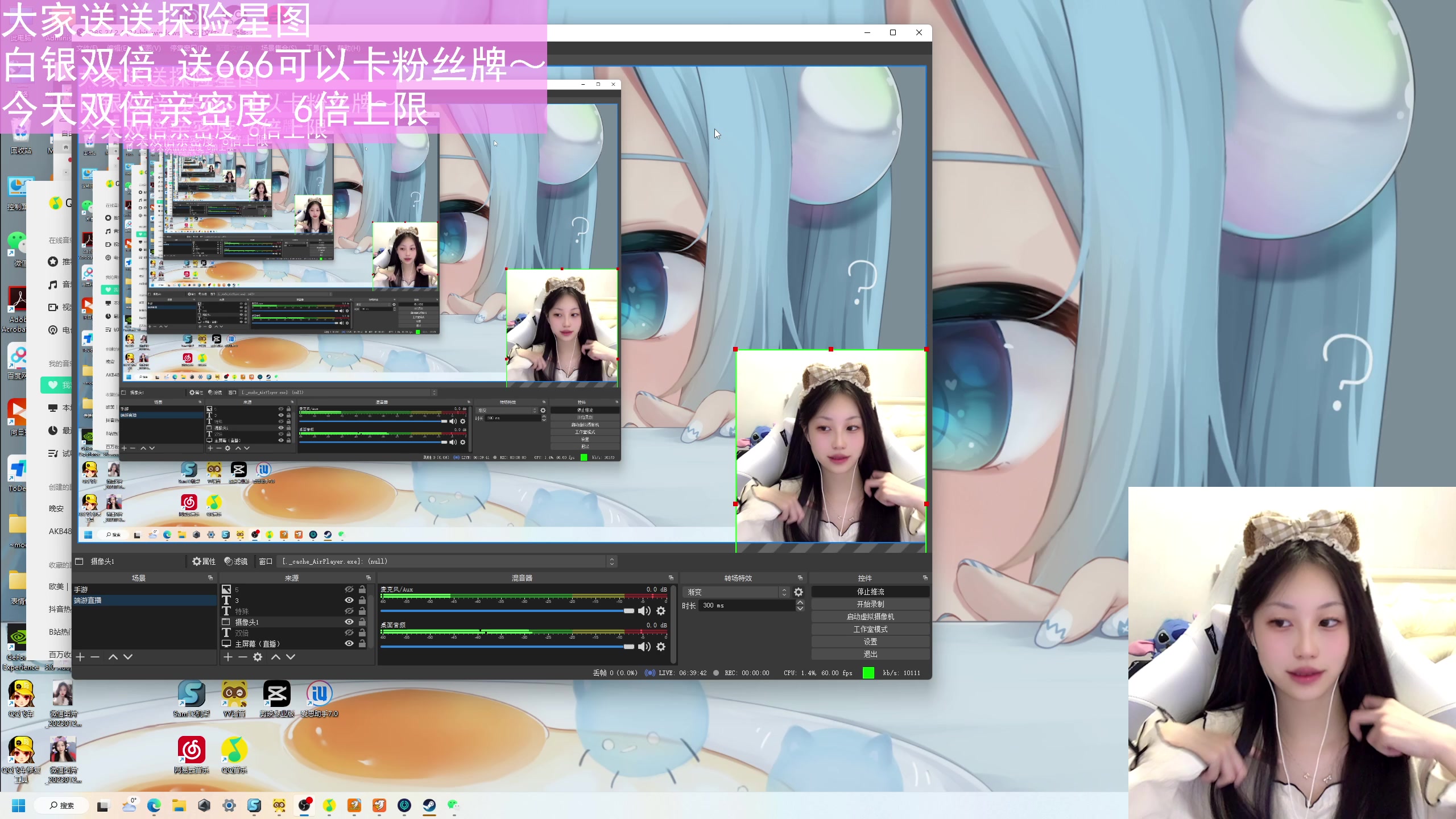
Task: Open 麦克风/Aux audio settings gear
Action: (x=661, y=611)
